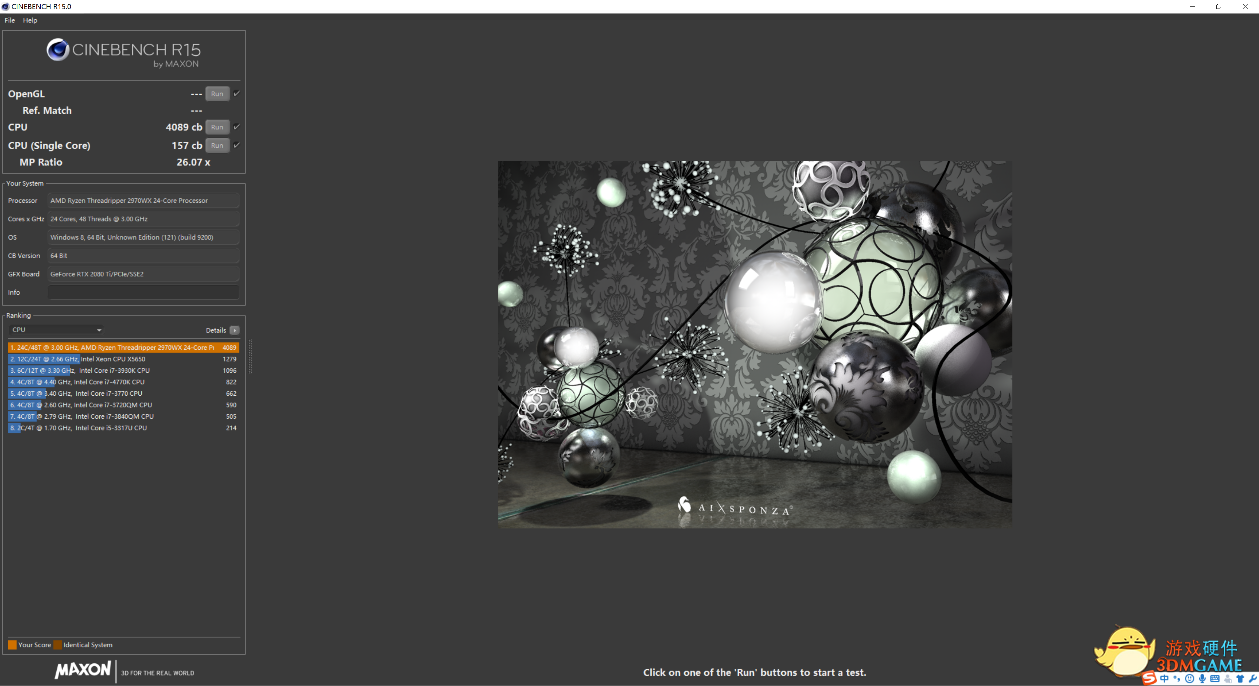
Task: Select the Intel Core i7-3770 ranking row
Action: pos(123,393)
